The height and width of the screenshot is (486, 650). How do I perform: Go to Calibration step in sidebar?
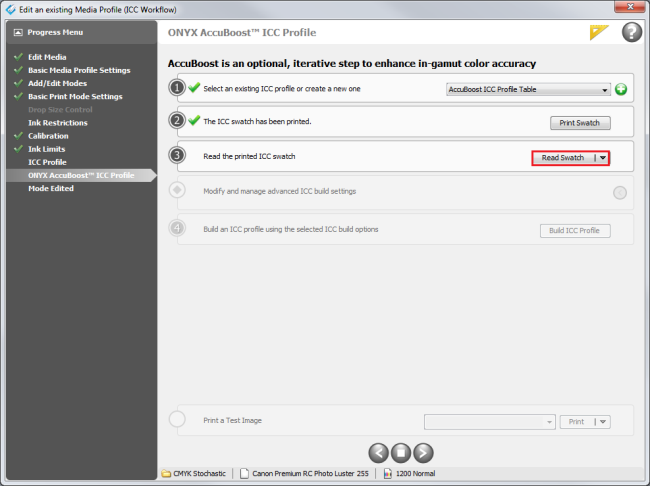tap(48, 135)
